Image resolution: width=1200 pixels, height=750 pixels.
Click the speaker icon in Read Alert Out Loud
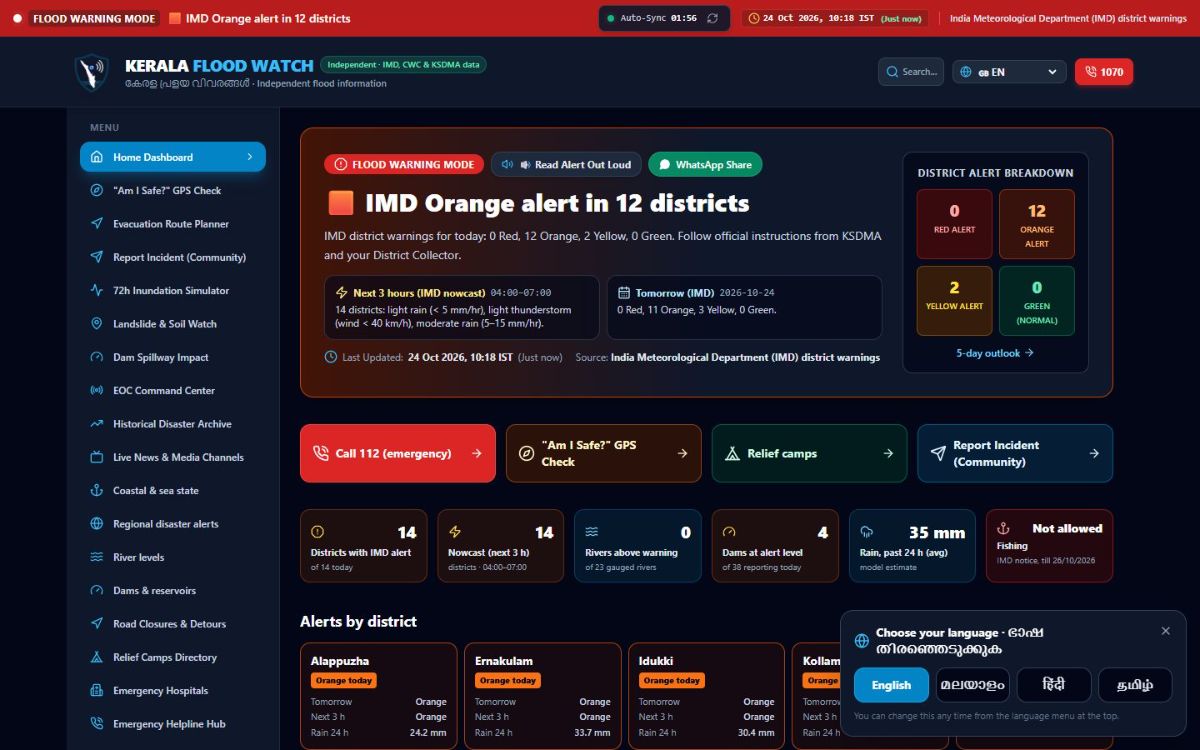507,165
